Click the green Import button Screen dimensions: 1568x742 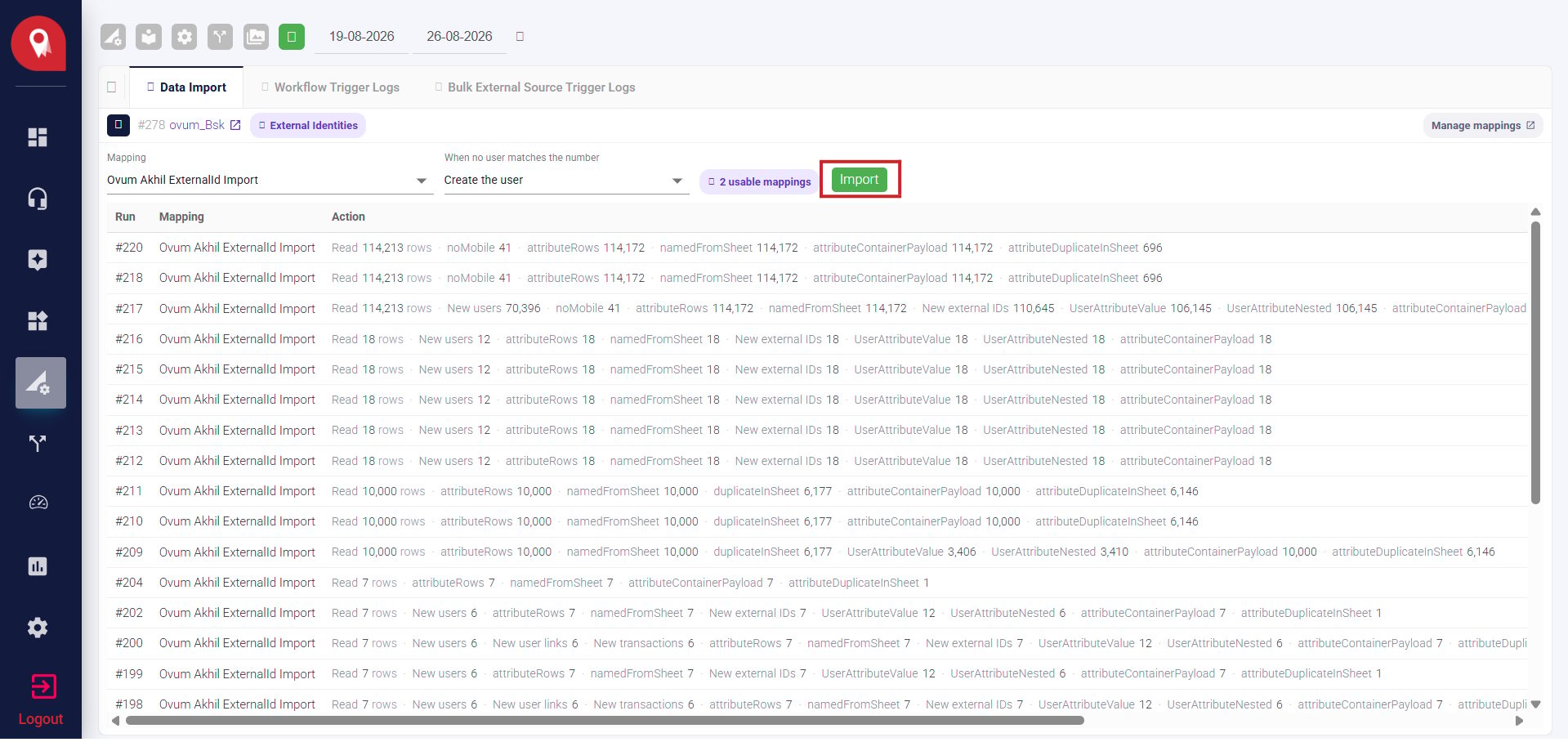coord(860,180)
